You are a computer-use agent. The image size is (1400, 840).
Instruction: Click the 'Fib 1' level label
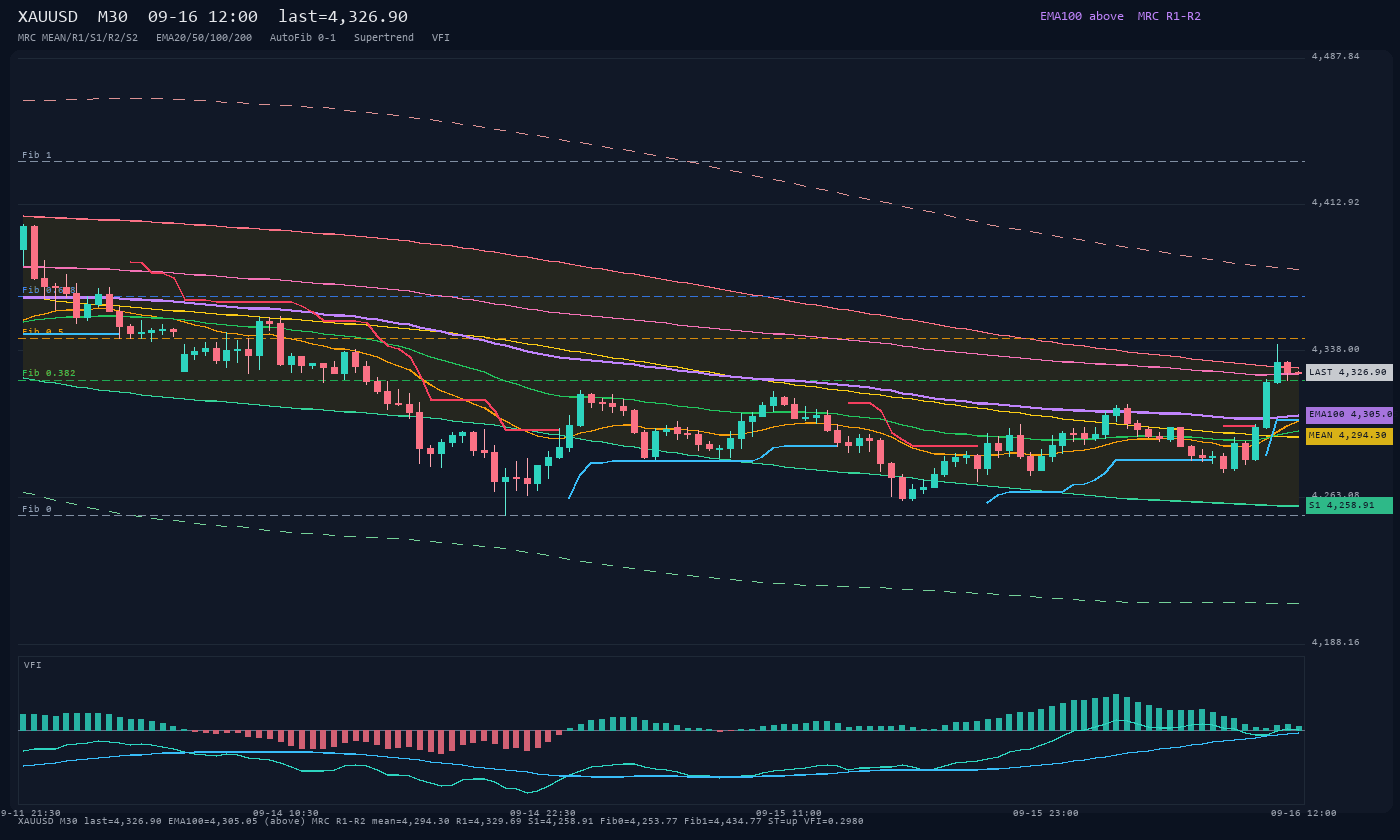[x=37, y=155]
